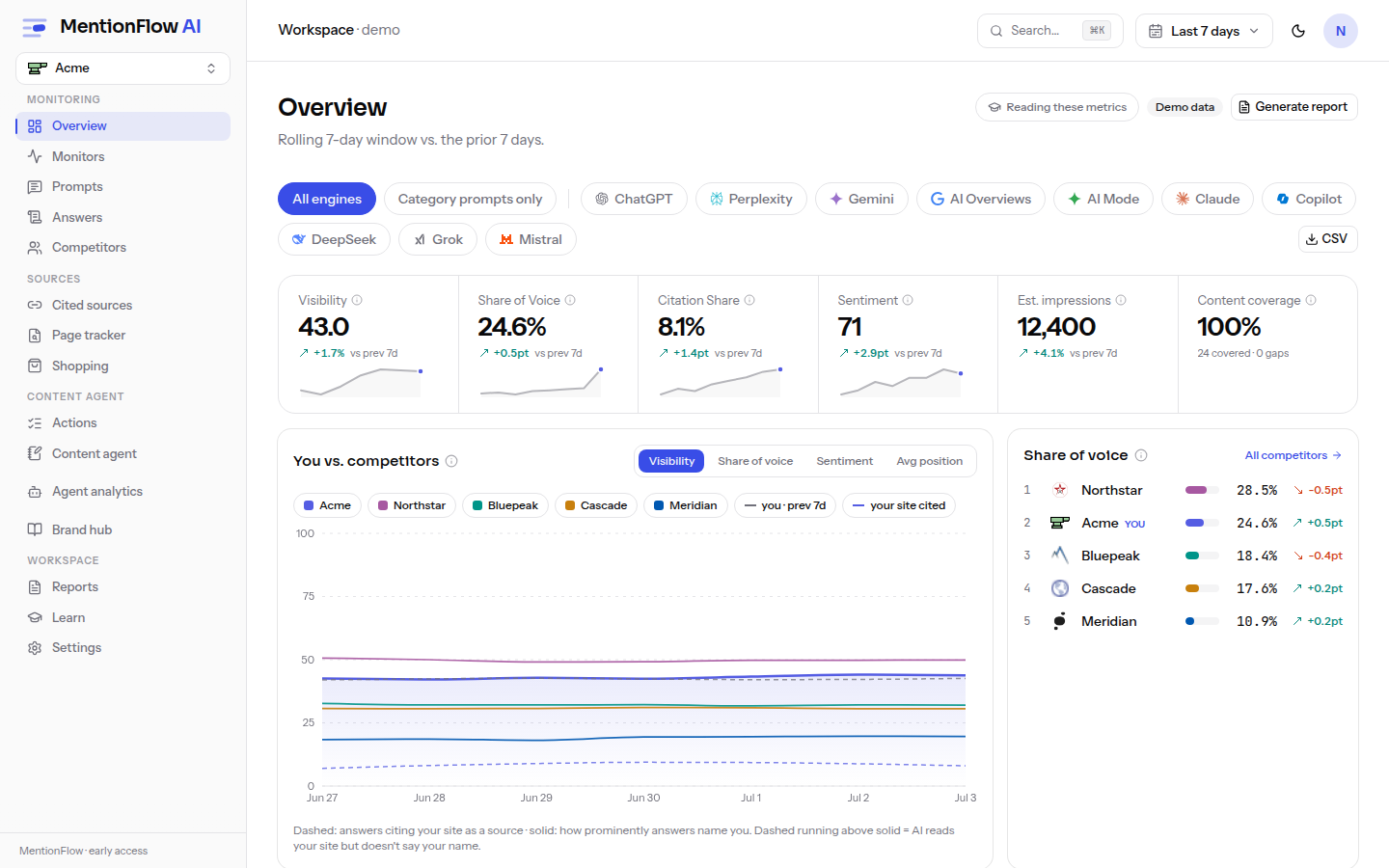Click the Shopping sidebar icon

tap(35, 366)
